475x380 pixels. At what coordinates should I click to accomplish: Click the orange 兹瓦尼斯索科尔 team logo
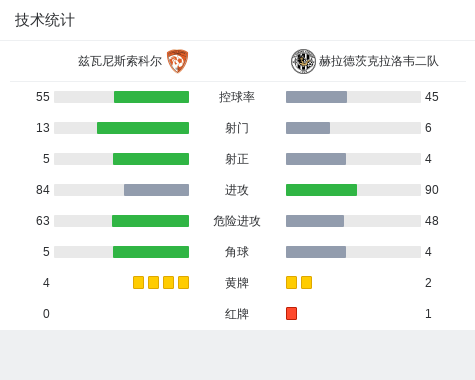177,61
